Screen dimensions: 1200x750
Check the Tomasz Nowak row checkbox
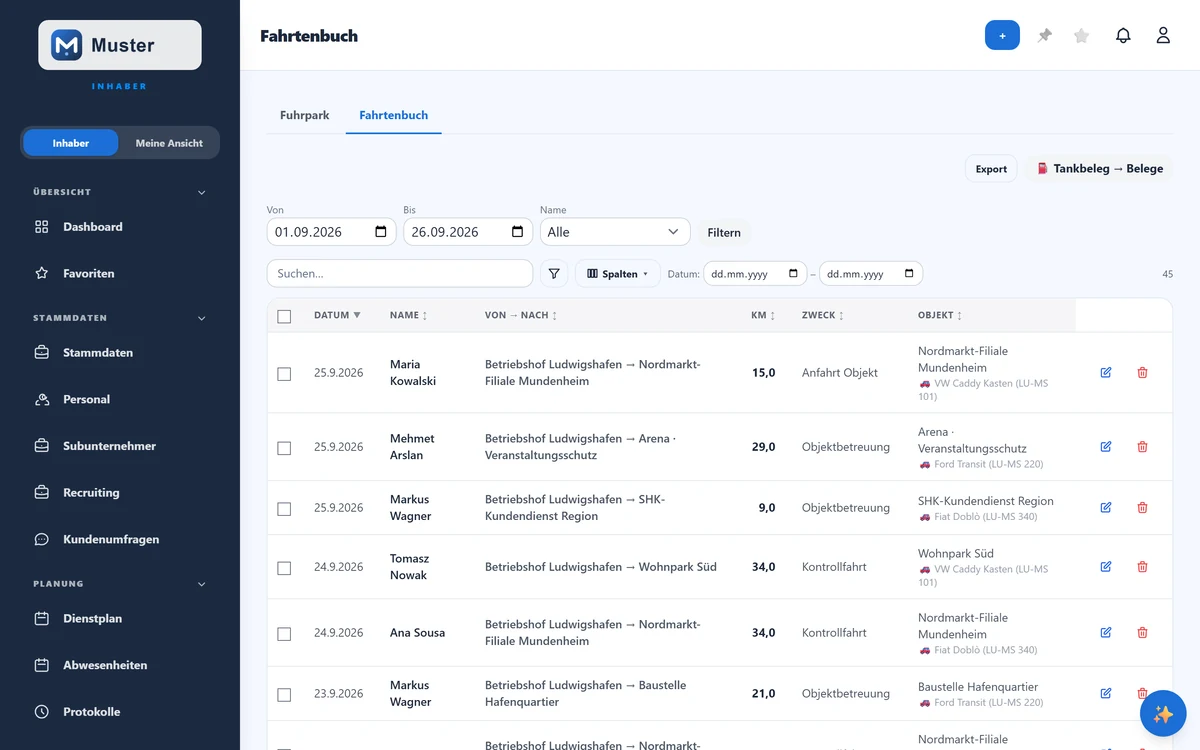coord(284,568)
